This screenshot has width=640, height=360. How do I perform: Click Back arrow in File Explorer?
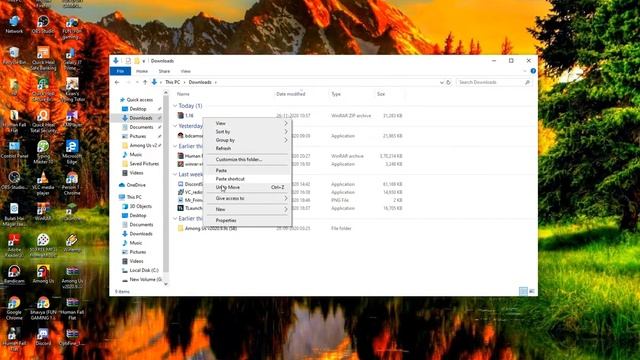[117, 82]
